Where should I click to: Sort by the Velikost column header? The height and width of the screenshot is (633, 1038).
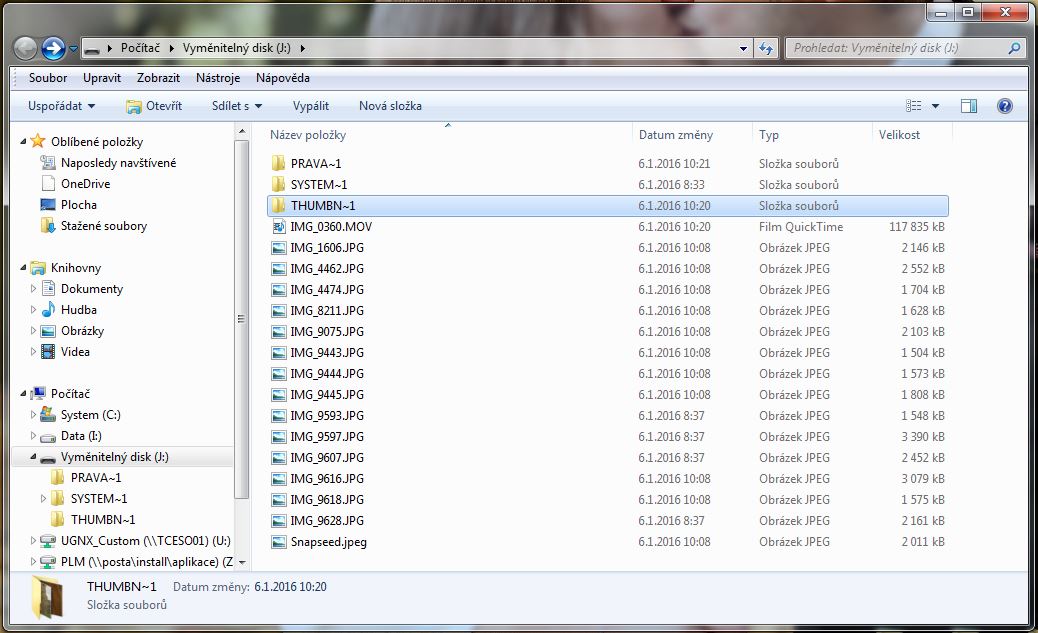pos(899,135)
